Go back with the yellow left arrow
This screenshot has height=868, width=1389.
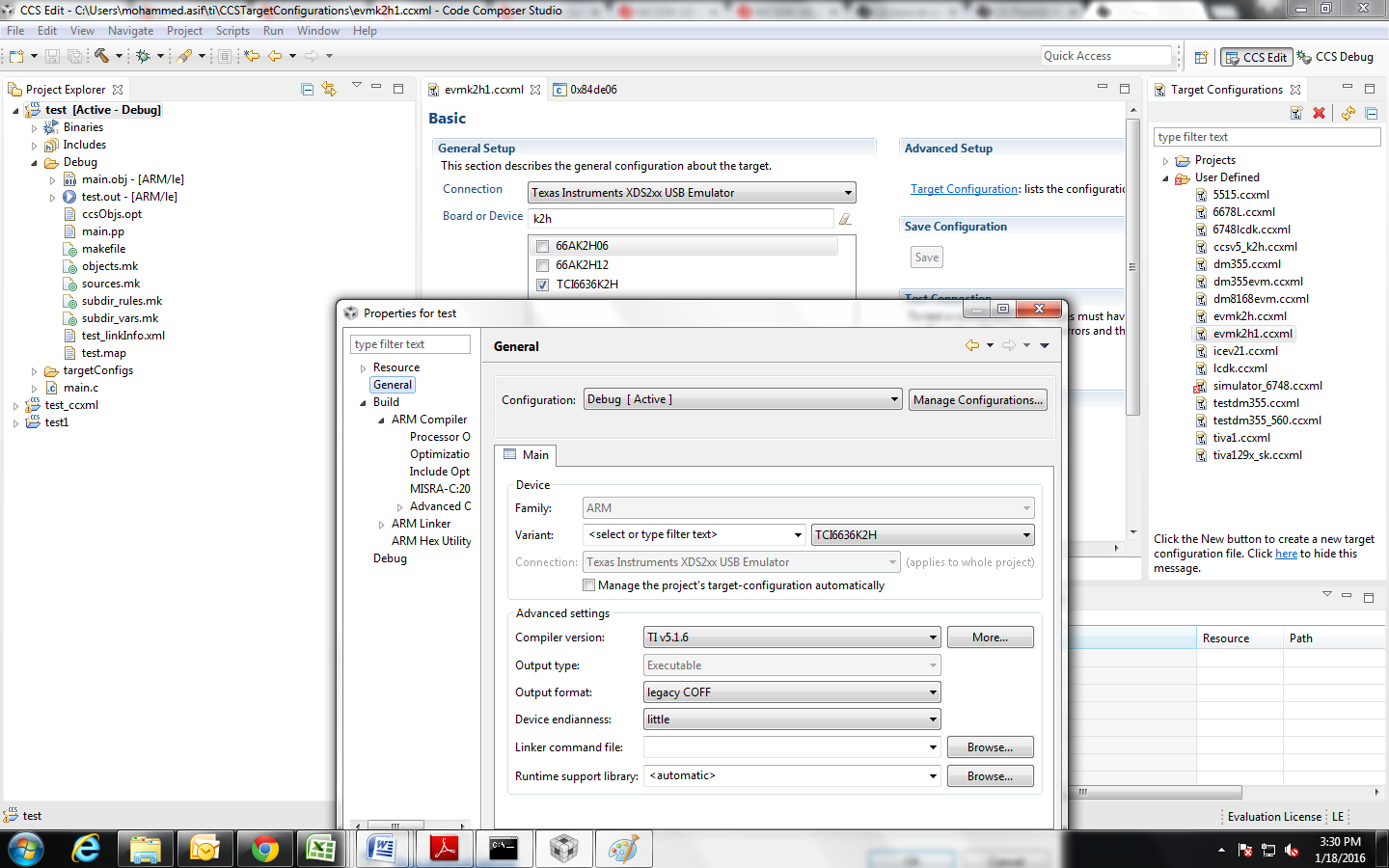click(x=275, y=56)
